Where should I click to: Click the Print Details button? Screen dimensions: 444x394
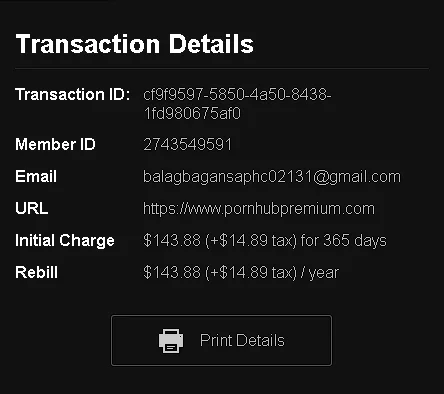click(x=221, y=340)
